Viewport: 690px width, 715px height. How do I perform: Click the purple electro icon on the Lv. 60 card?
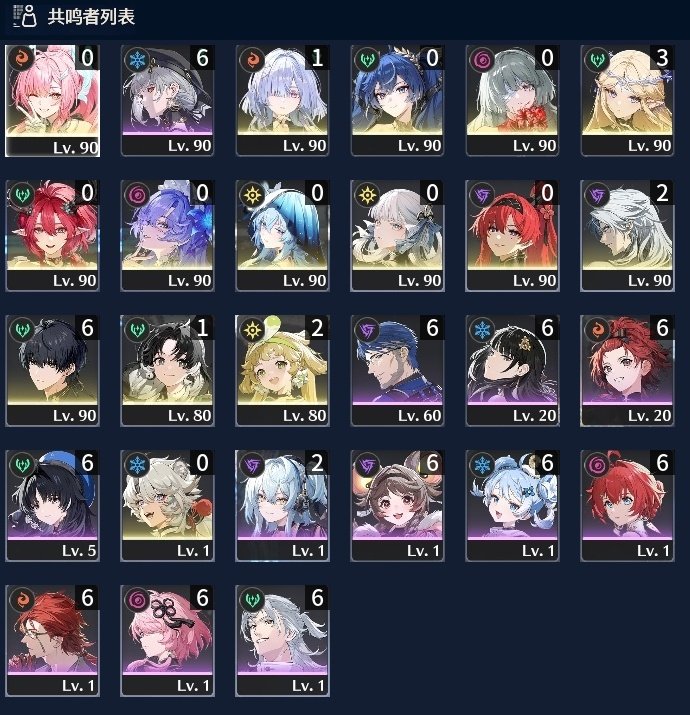tap(367, 330)
